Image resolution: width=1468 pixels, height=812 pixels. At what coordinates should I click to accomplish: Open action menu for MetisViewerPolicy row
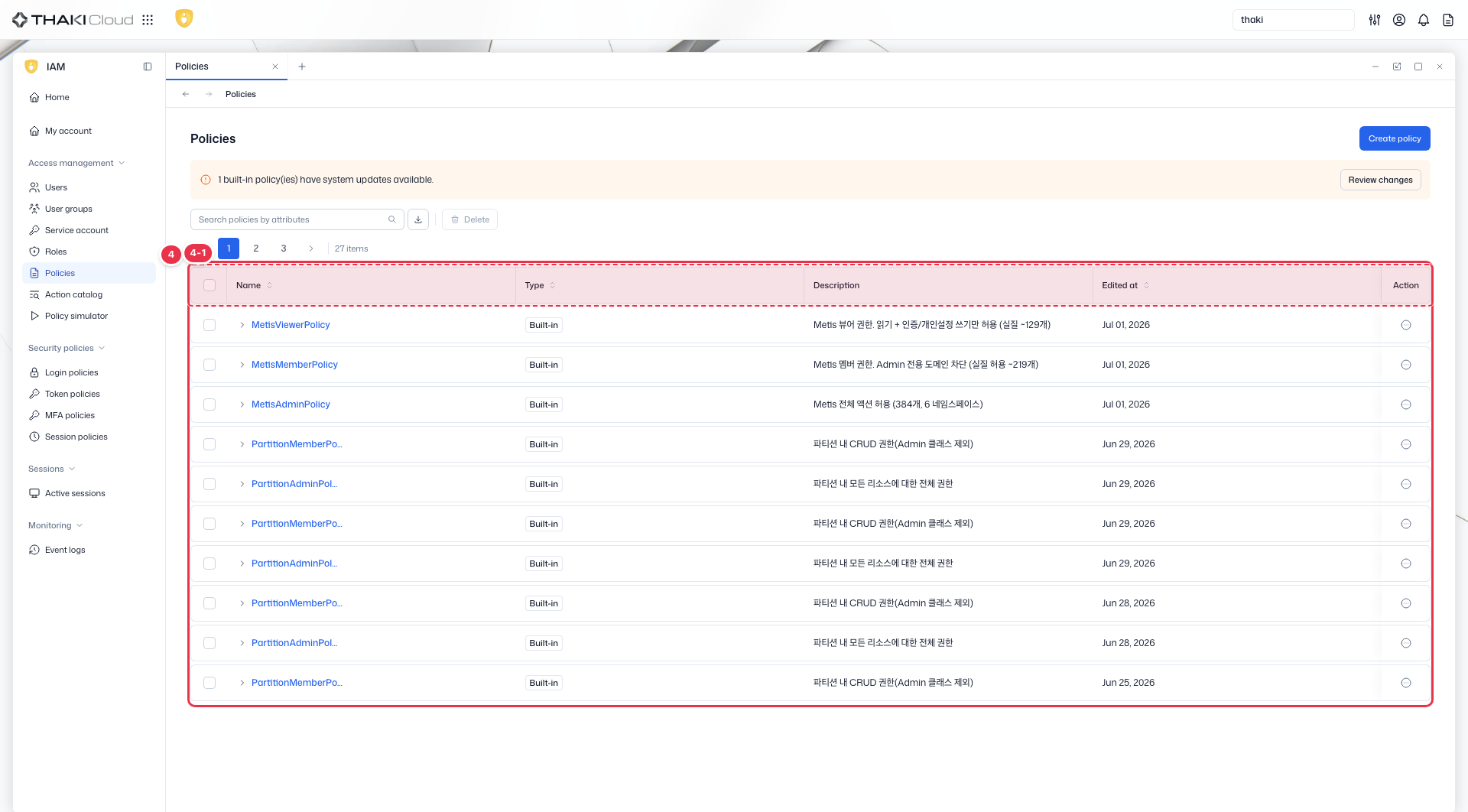pyautogui.click(x=1406, y=325)
